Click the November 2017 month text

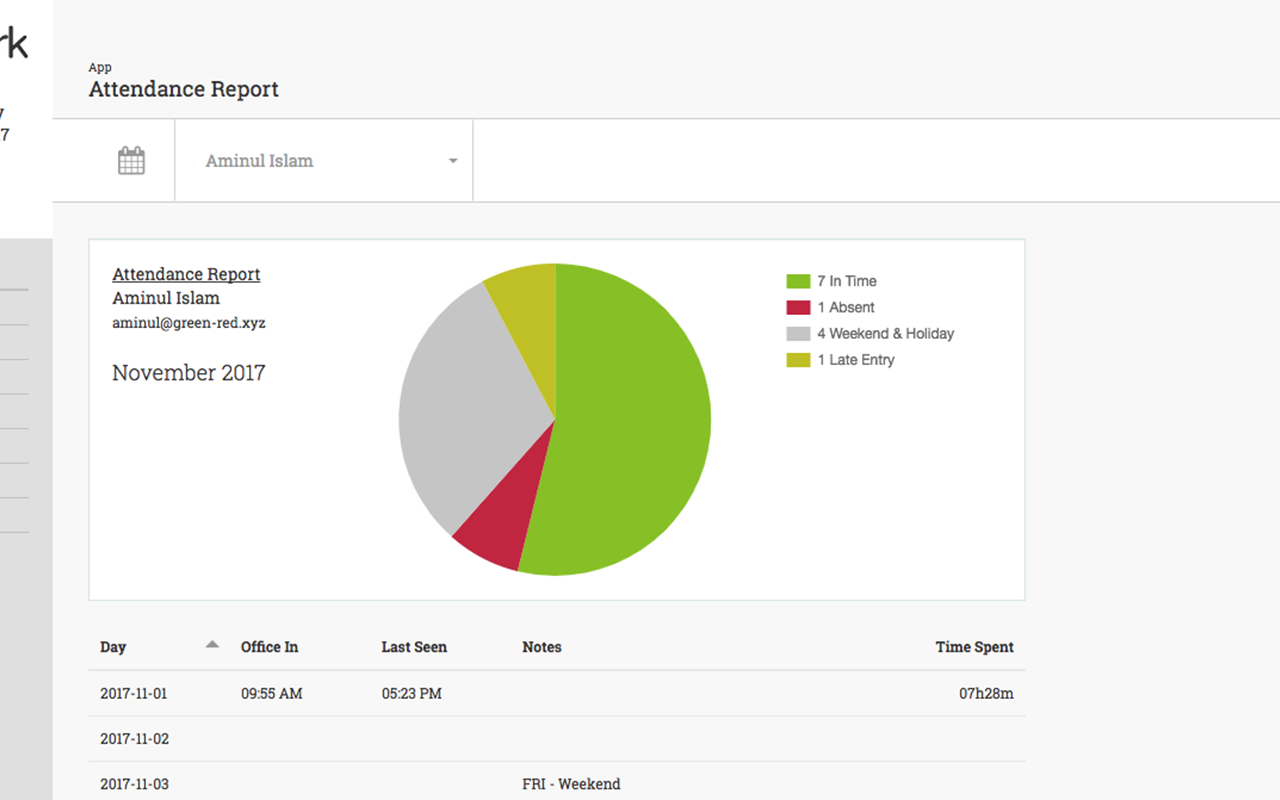(189, 373)
